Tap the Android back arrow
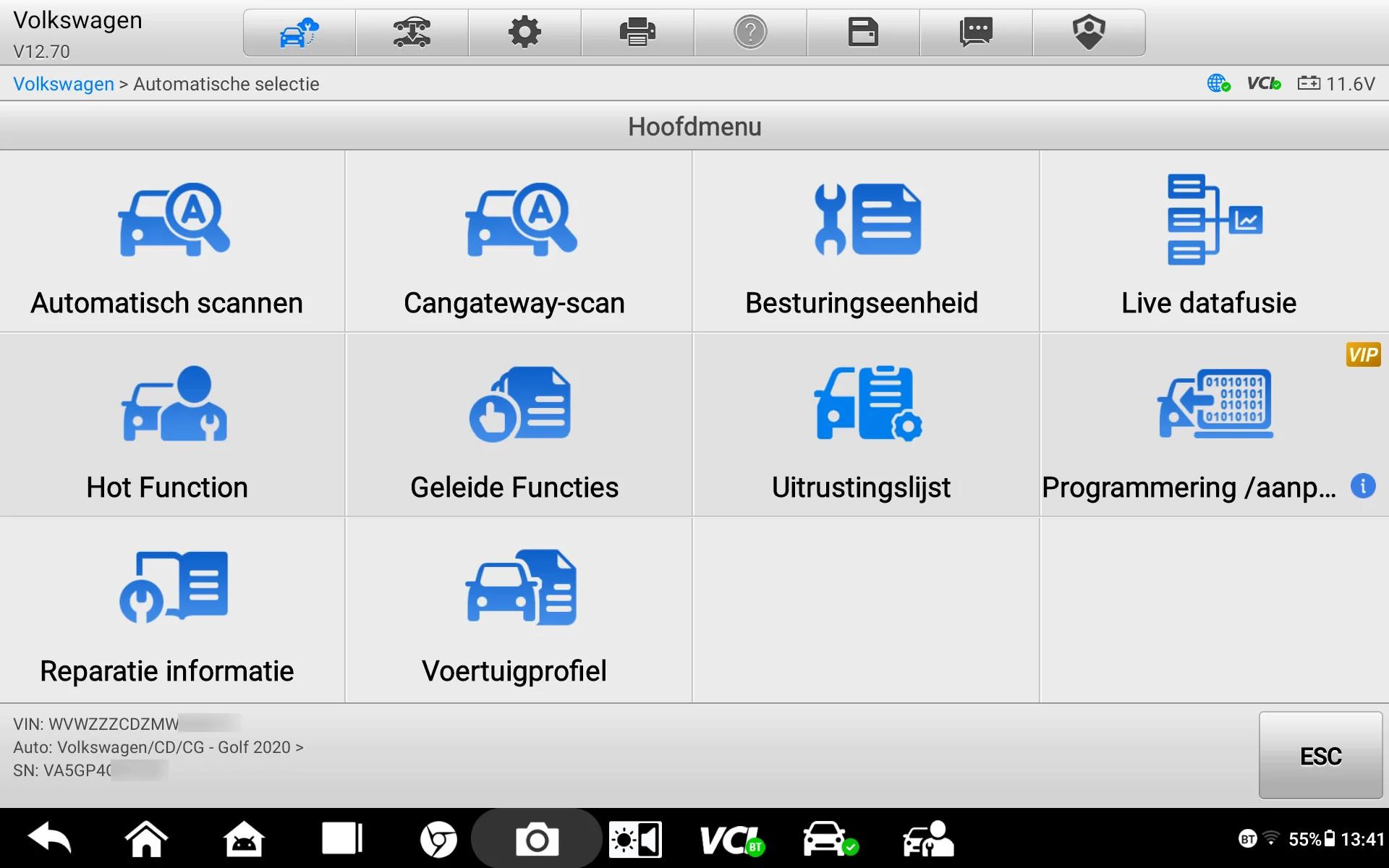 [x=49, y=839]
